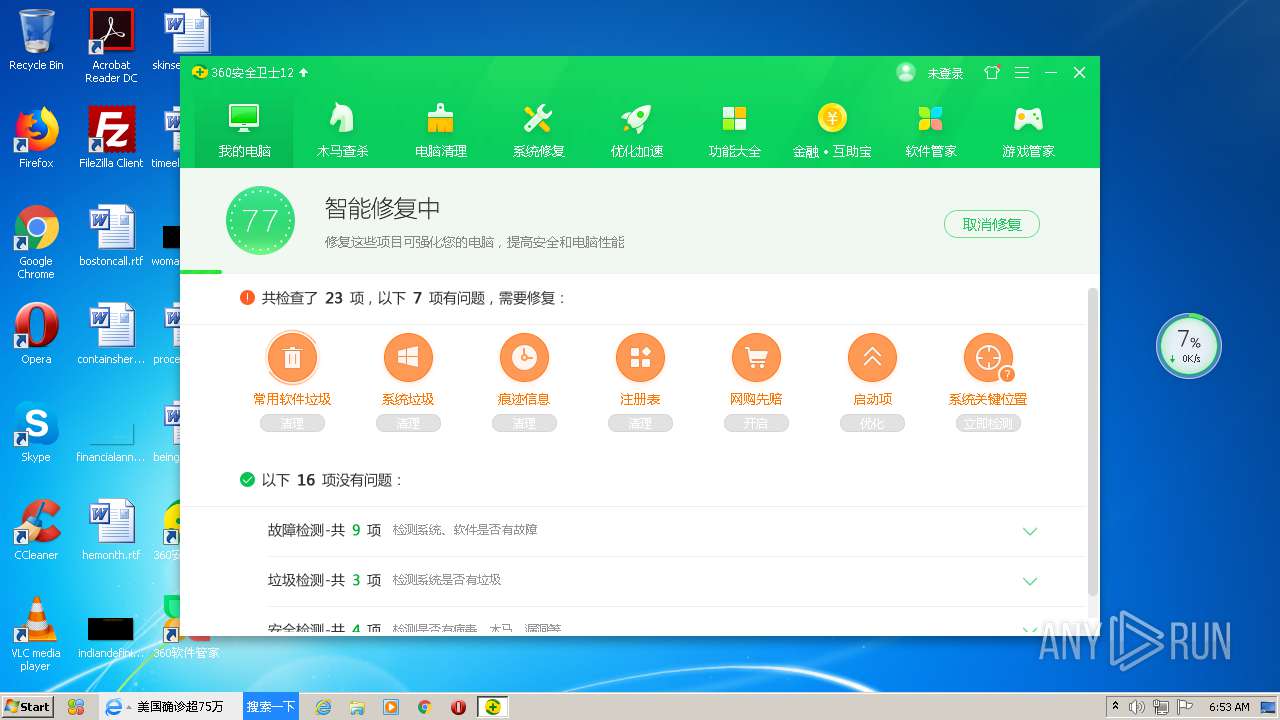Image resolution: width=1280 pixels, height=720 pixels.
Task: Click the 6:53 AM clock
Action: point(1229,707)
